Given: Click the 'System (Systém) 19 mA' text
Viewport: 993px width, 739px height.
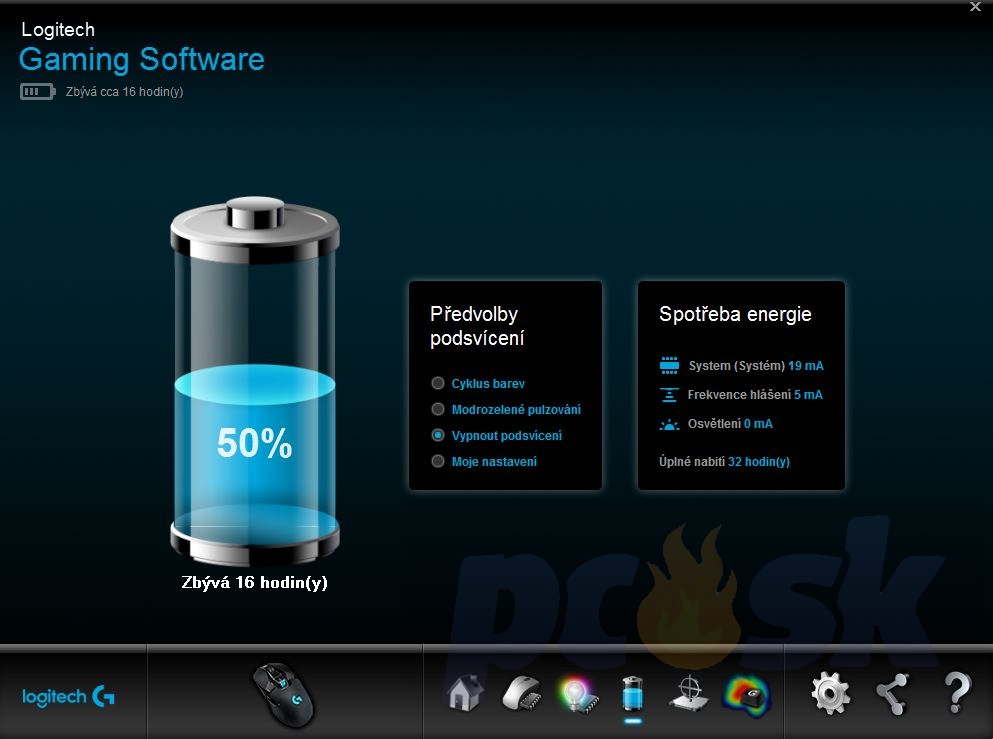Looking at the screenshot, I should pyautogui.click(x=756, y=365).
